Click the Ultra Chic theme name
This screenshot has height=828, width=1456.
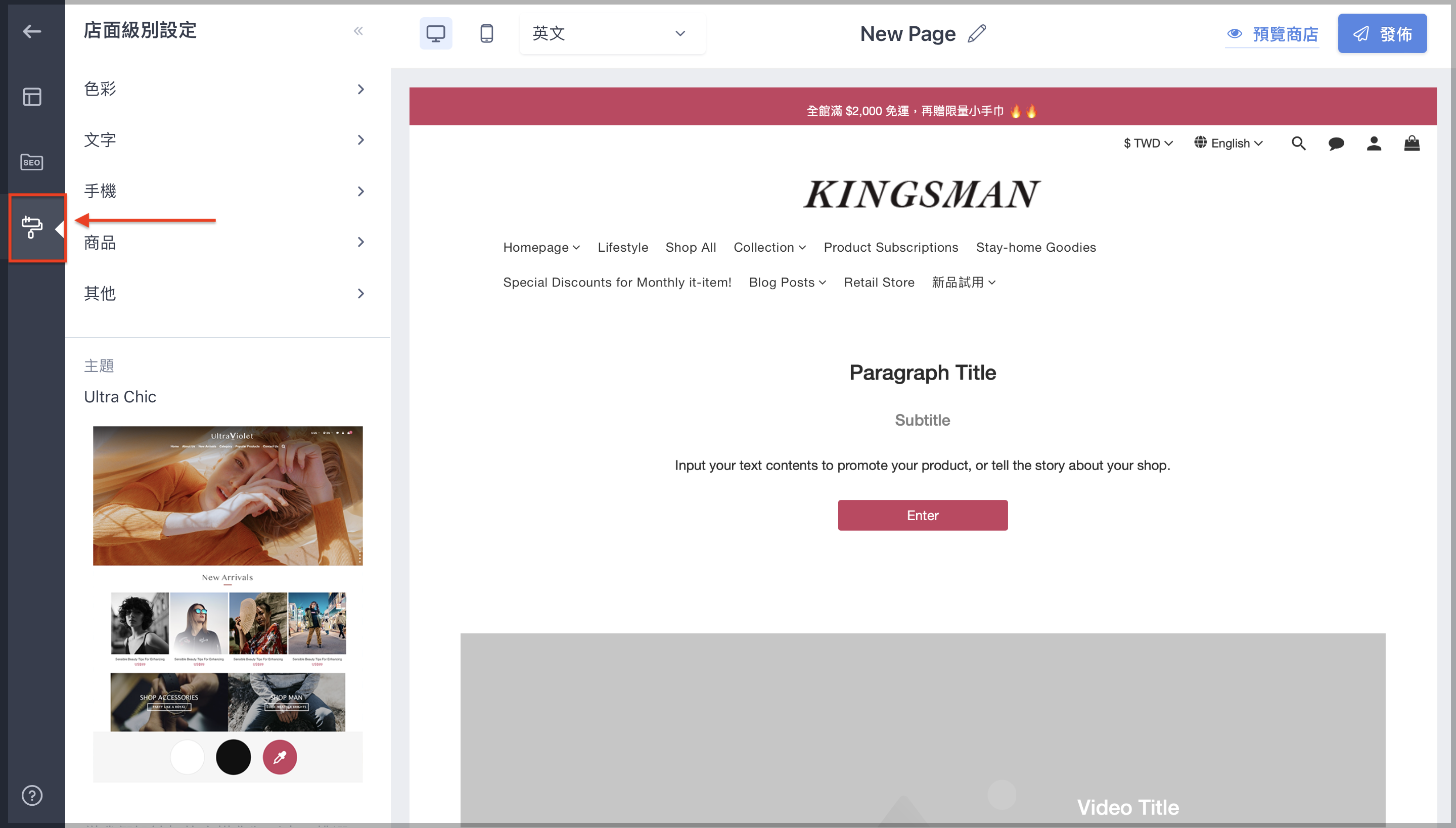pyautogui.click(x=120, y=397)
